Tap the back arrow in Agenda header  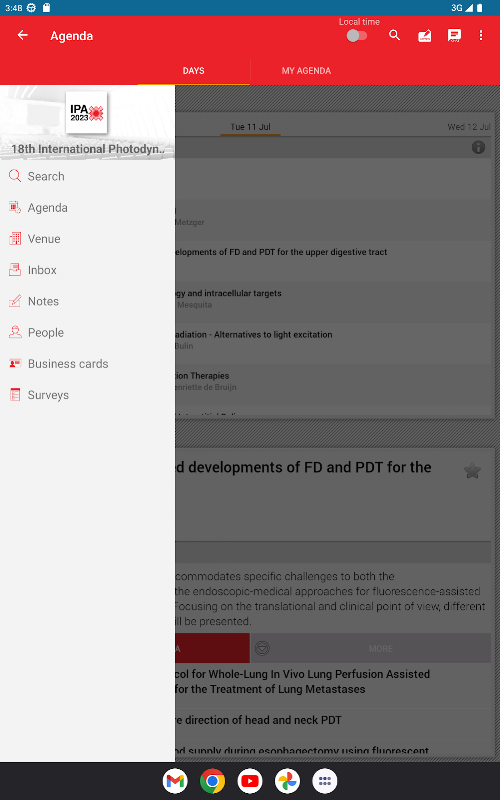[22, 35]
